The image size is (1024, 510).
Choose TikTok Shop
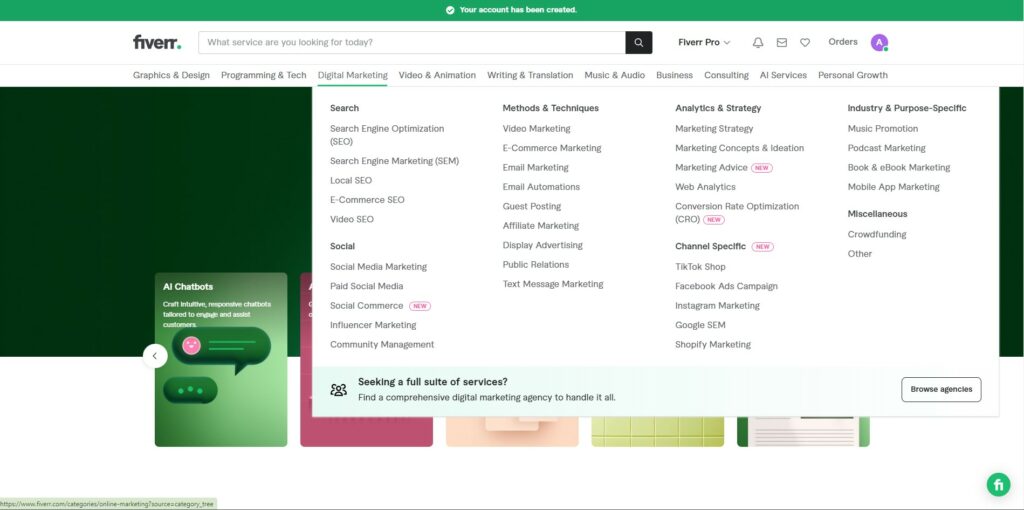(700, 266)
